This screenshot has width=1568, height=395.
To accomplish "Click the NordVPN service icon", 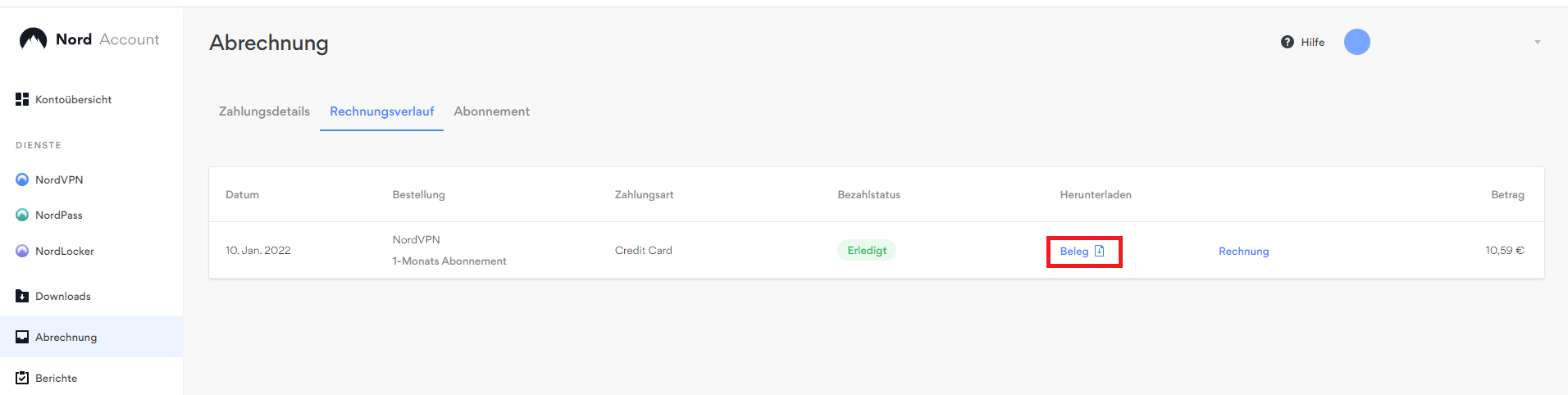I will (22, 179).
